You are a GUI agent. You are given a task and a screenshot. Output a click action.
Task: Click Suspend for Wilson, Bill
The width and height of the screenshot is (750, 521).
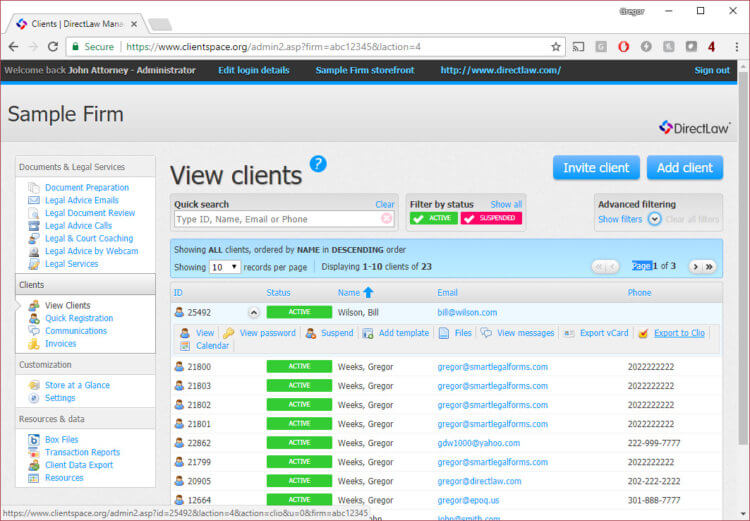point(337,333)
